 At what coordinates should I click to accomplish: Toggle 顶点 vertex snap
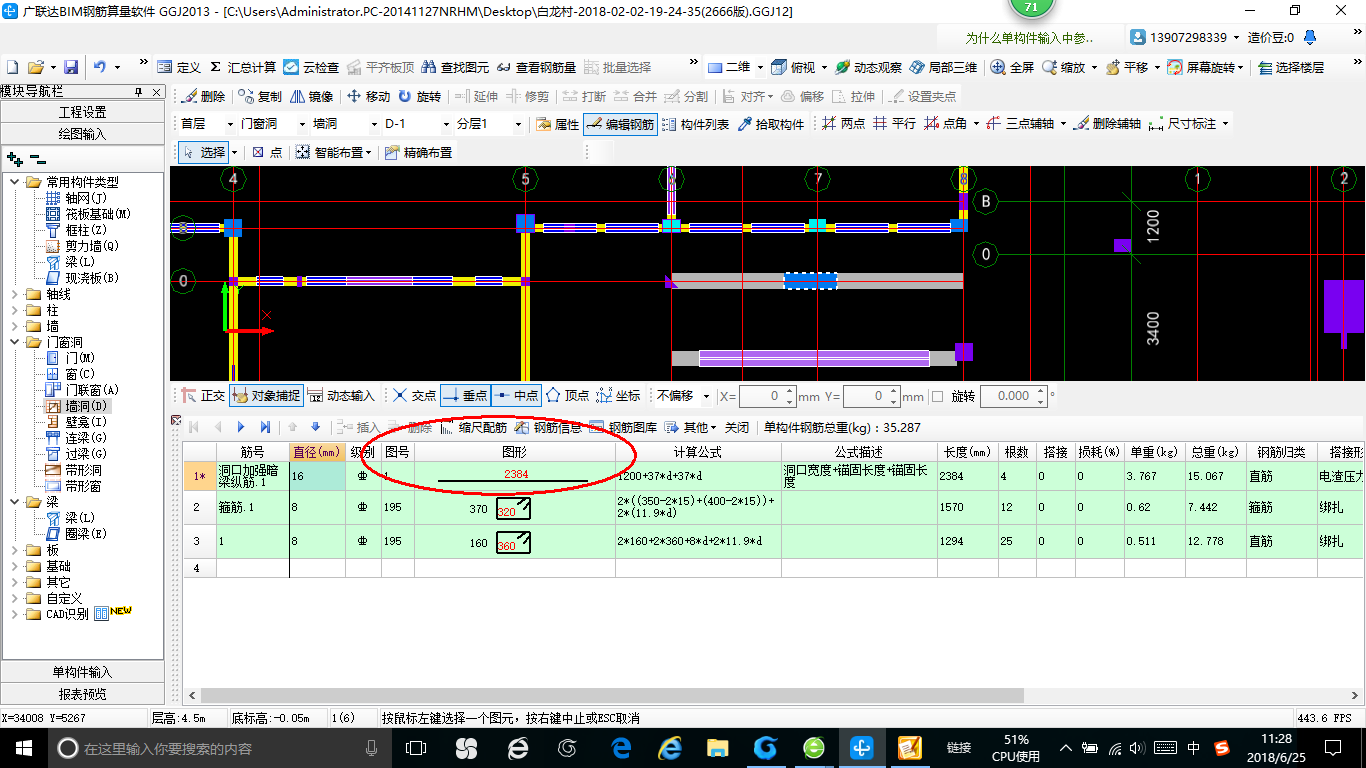(x=567, y=396)
